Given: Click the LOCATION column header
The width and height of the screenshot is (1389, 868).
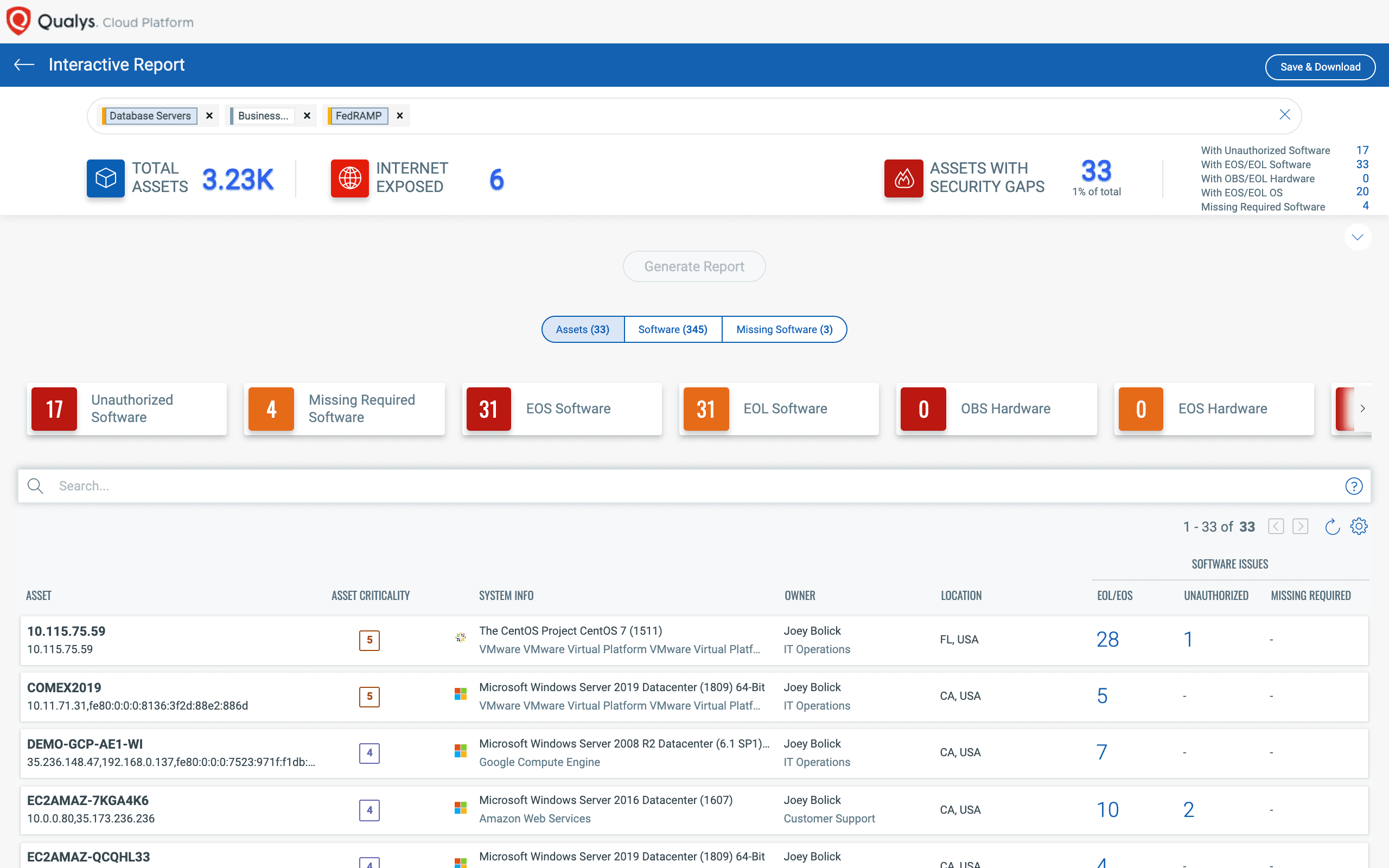Looking at the screenshot, I should (961, 596).
